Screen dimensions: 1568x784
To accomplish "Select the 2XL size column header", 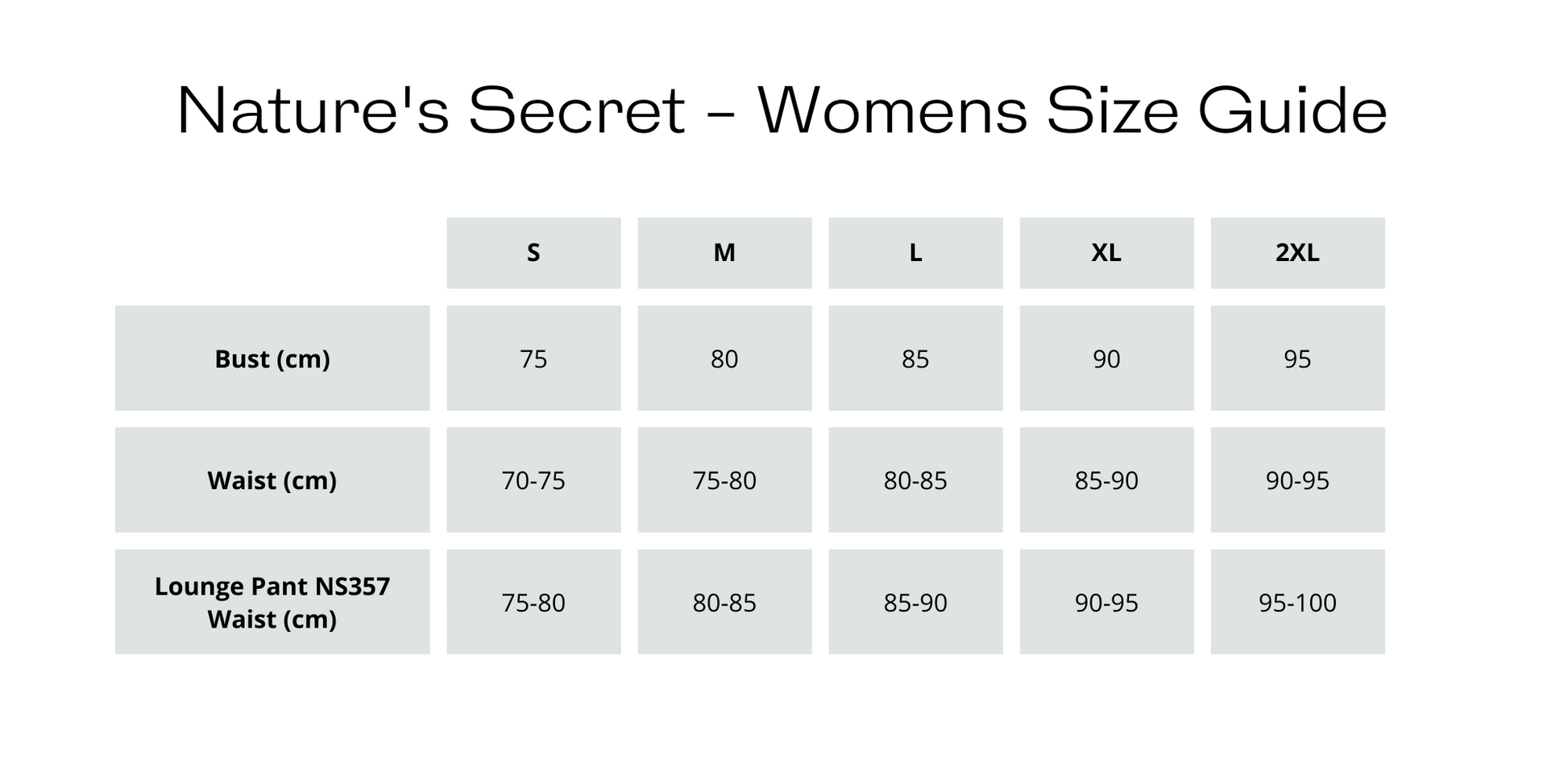I will [1297, 253].
